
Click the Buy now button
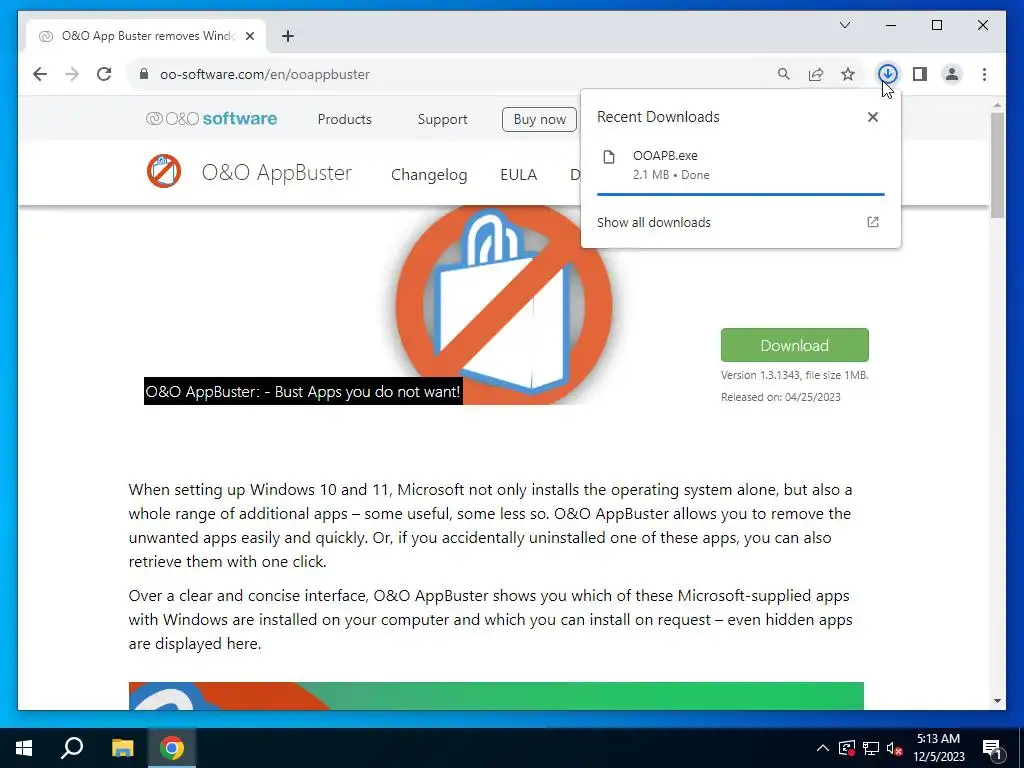539,119
